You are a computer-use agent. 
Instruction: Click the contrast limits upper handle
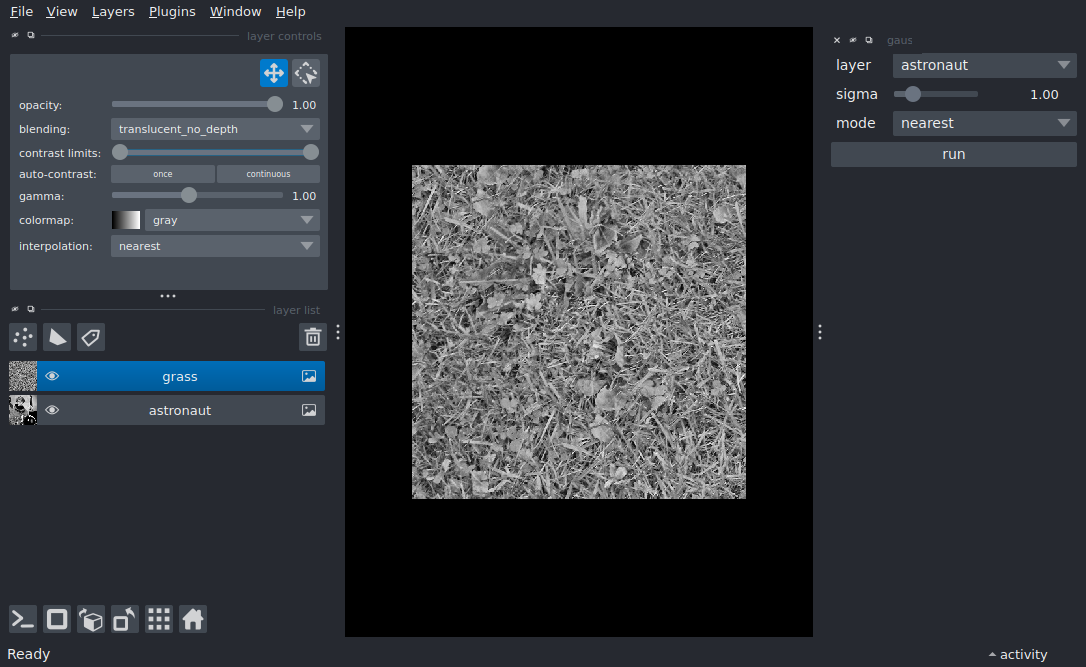pos(311,152)
